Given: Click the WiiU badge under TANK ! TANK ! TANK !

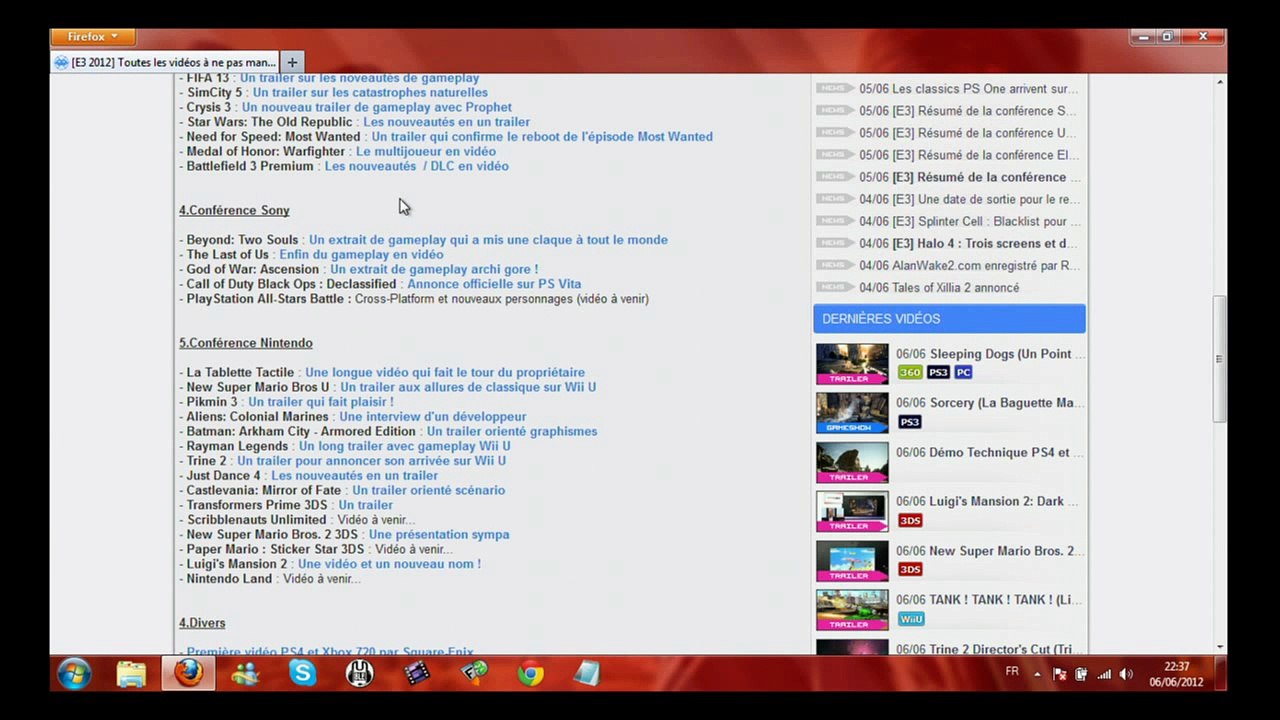Looking at the screenshot, I should click(911, 619).
